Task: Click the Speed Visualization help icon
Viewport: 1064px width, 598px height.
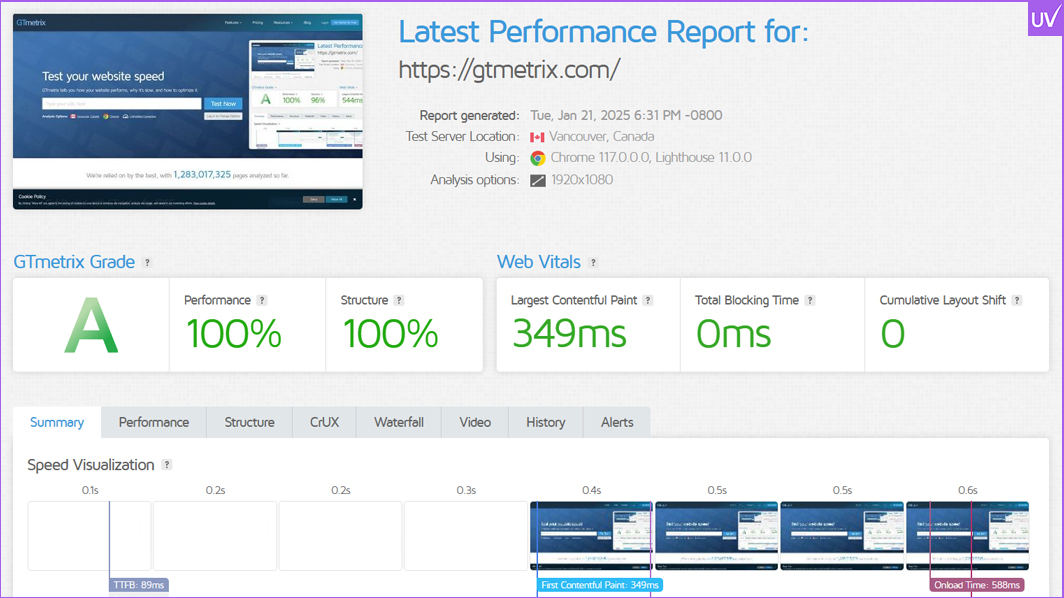Action: click(167, 465)
